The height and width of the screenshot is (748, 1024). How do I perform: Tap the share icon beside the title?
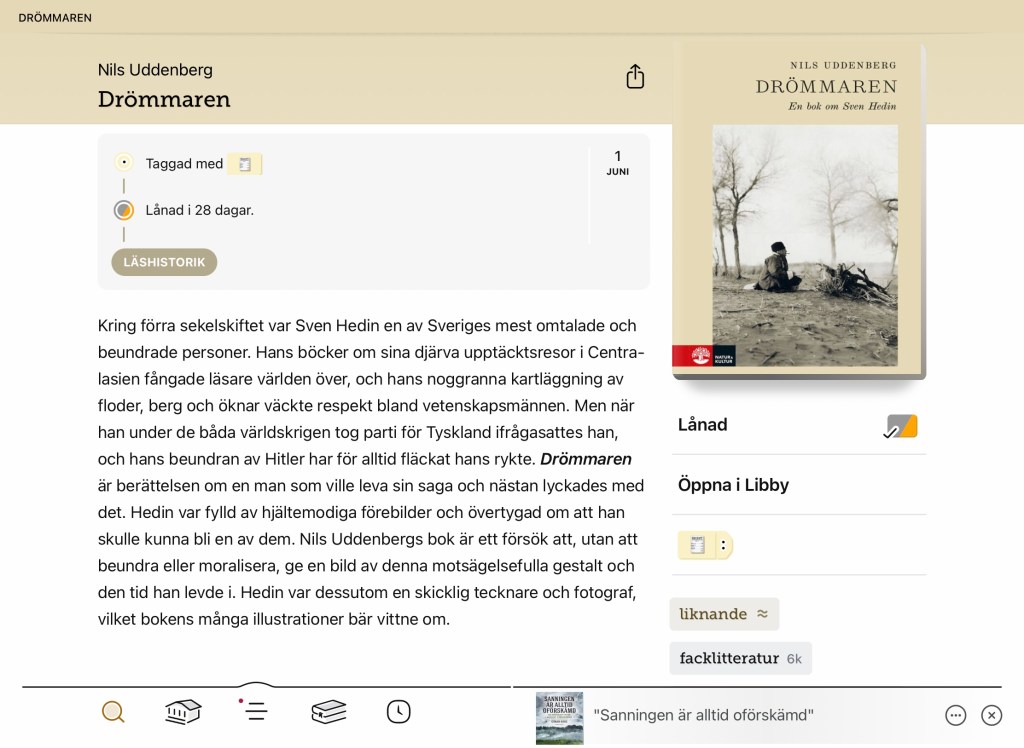[635, 77]
